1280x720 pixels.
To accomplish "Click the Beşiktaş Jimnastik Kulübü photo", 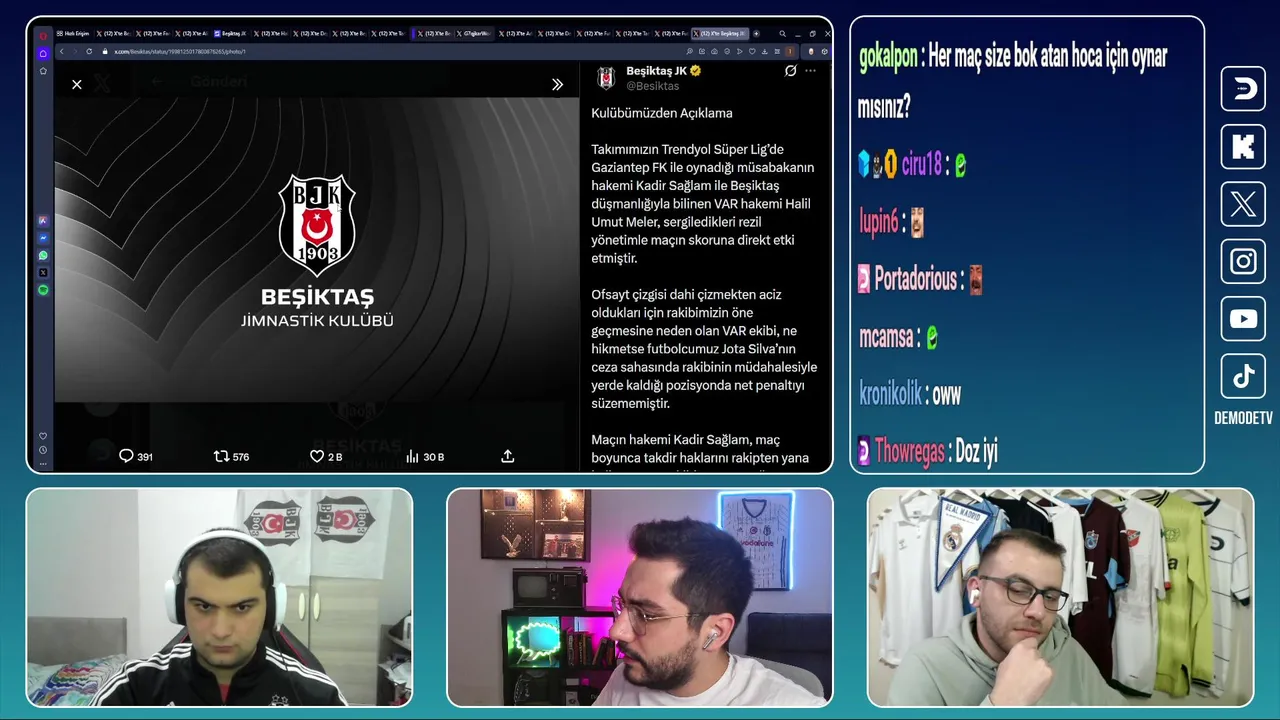I will 317,250.
